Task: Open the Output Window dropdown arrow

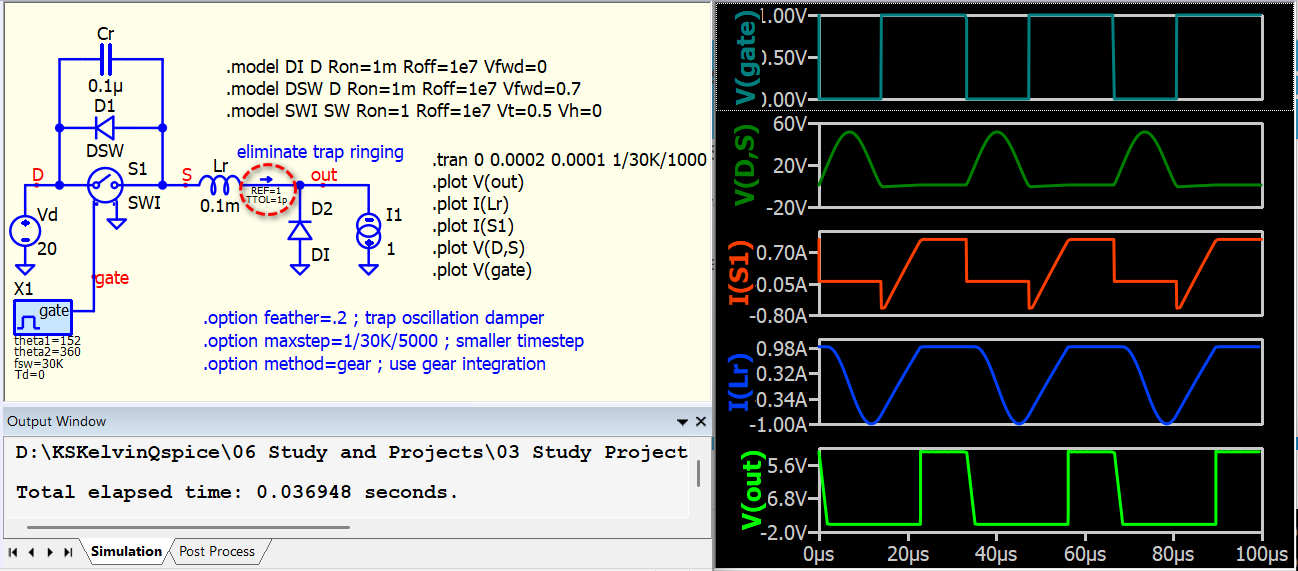Action: click(683, 422)
